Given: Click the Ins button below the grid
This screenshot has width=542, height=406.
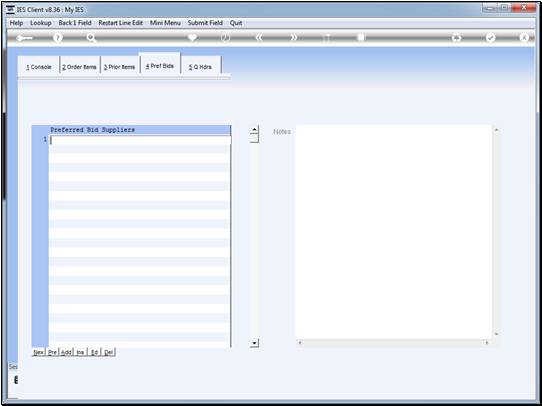Looking at the screenshot, I should (80, 352).
